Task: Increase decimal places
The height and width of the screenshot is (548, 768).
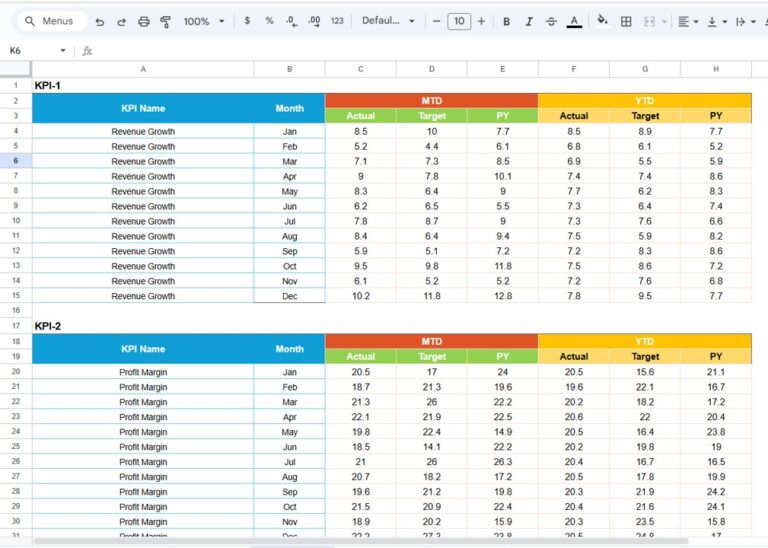Action: pos(314,21)
